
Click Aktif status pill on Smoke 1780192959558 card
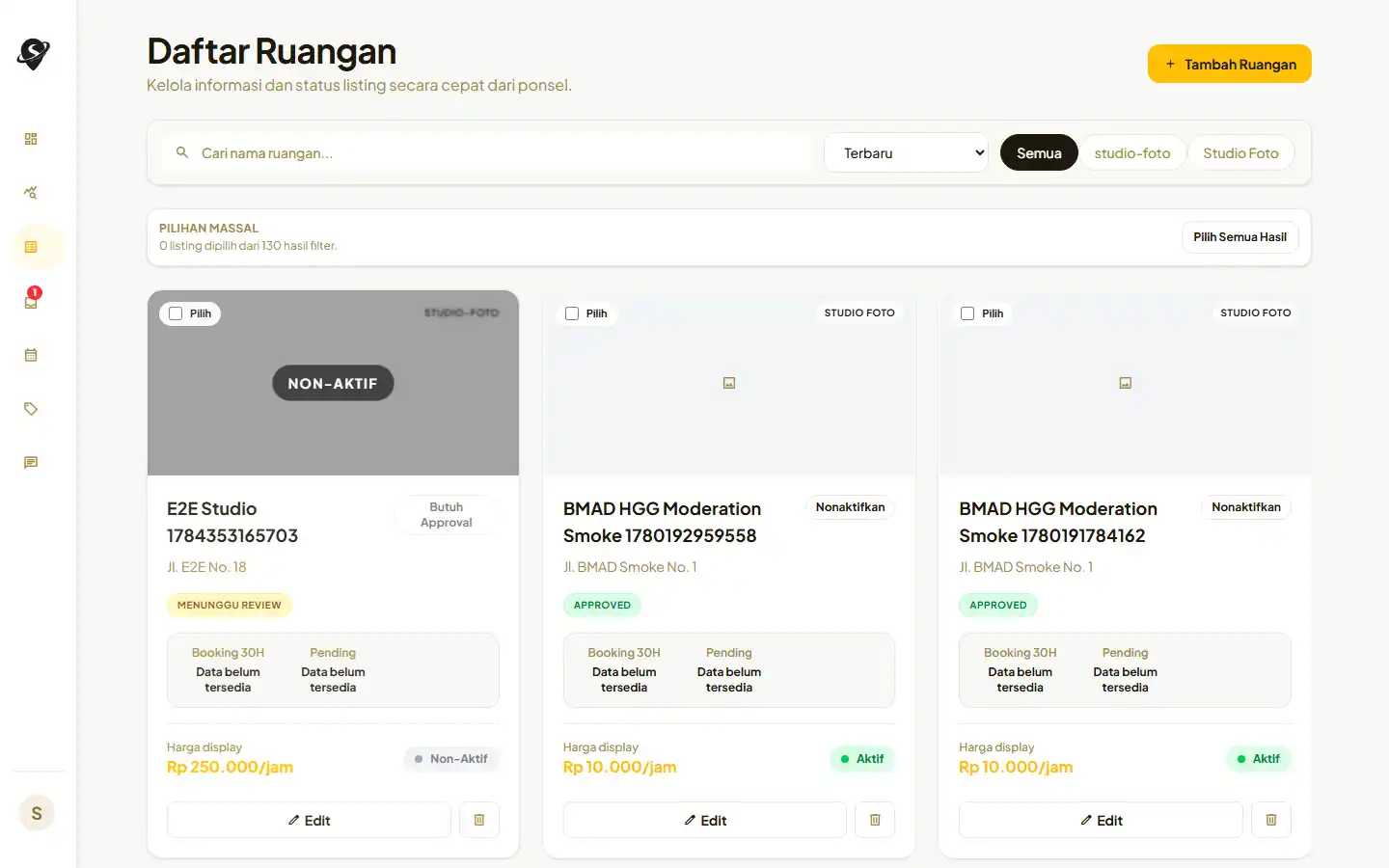[862, 759]
